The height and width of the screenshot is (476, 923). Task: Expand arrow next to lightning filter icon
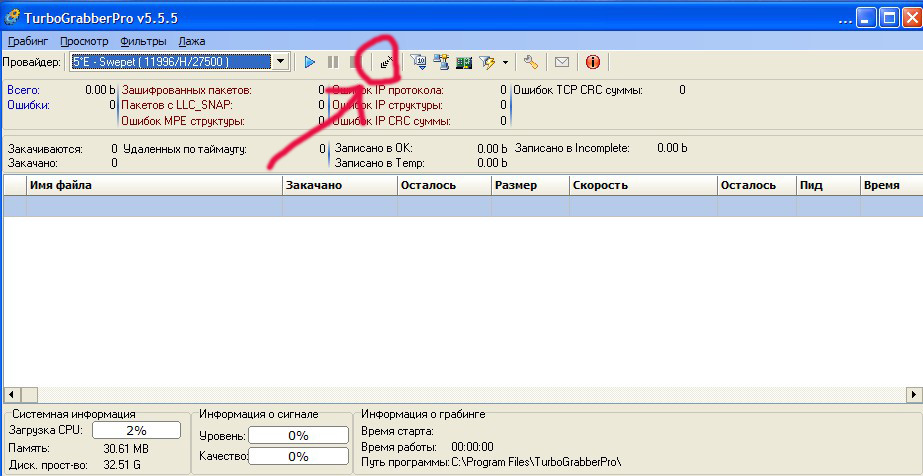coord(505,62)
